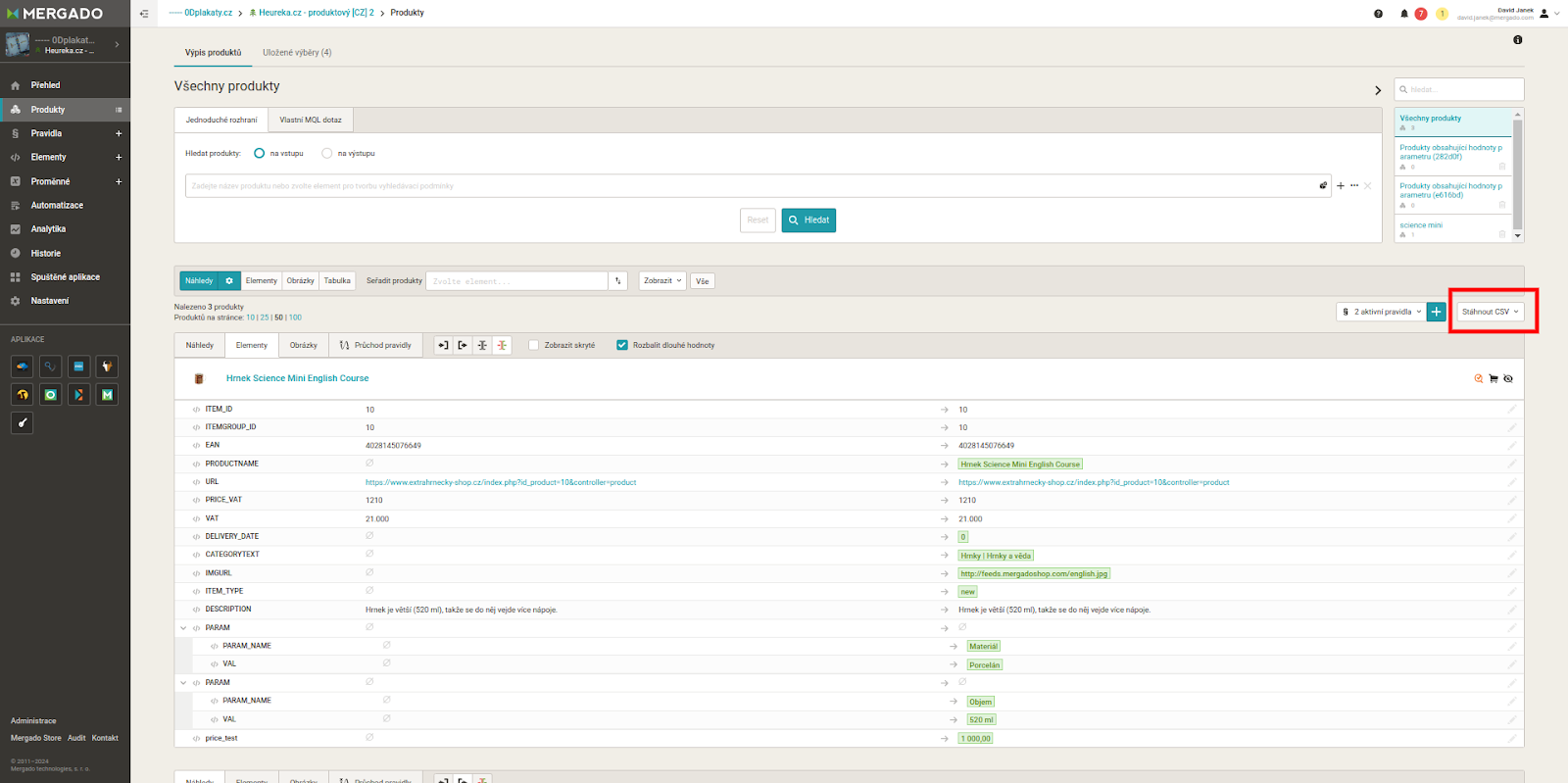Open the brush app icon in APLIKACE
Viewport: 1568px width, 783px height.
tap(23, 423)
